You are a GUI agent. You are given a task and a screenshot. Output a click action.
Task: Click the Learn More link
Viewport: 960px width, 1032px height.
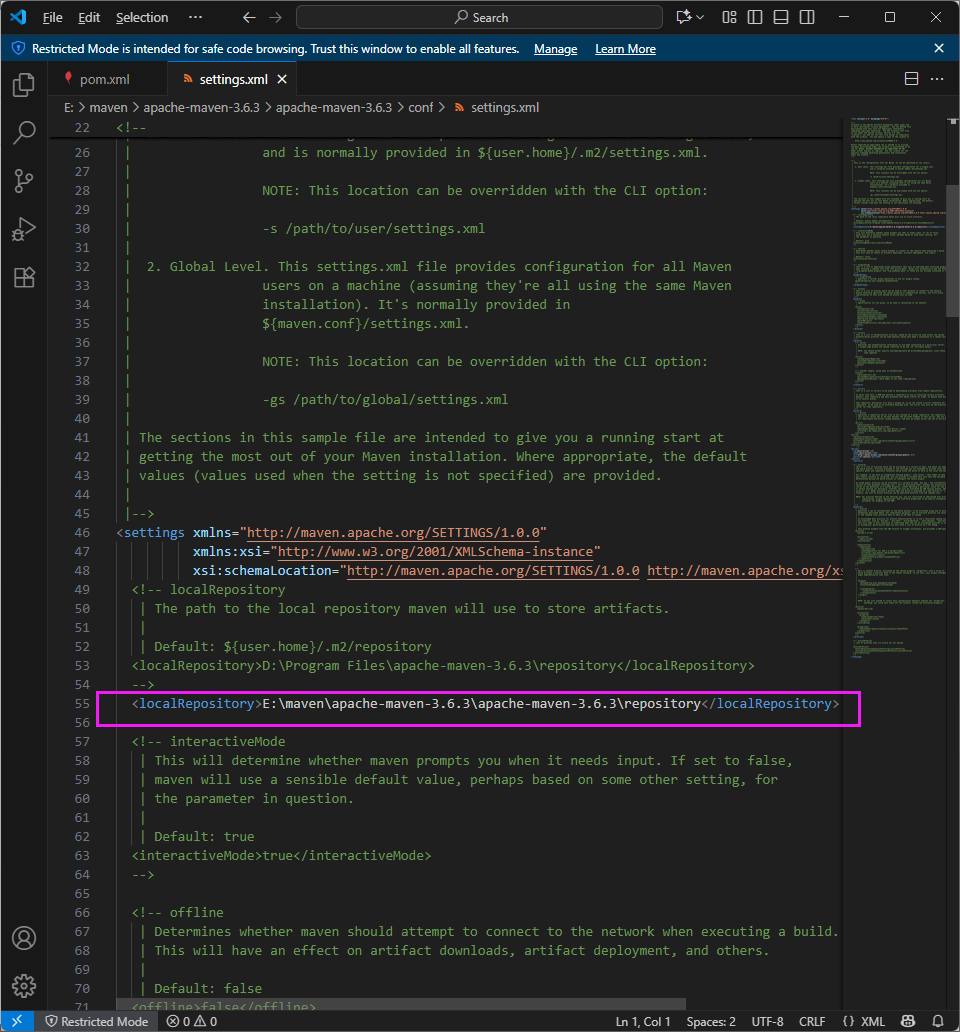625,49
